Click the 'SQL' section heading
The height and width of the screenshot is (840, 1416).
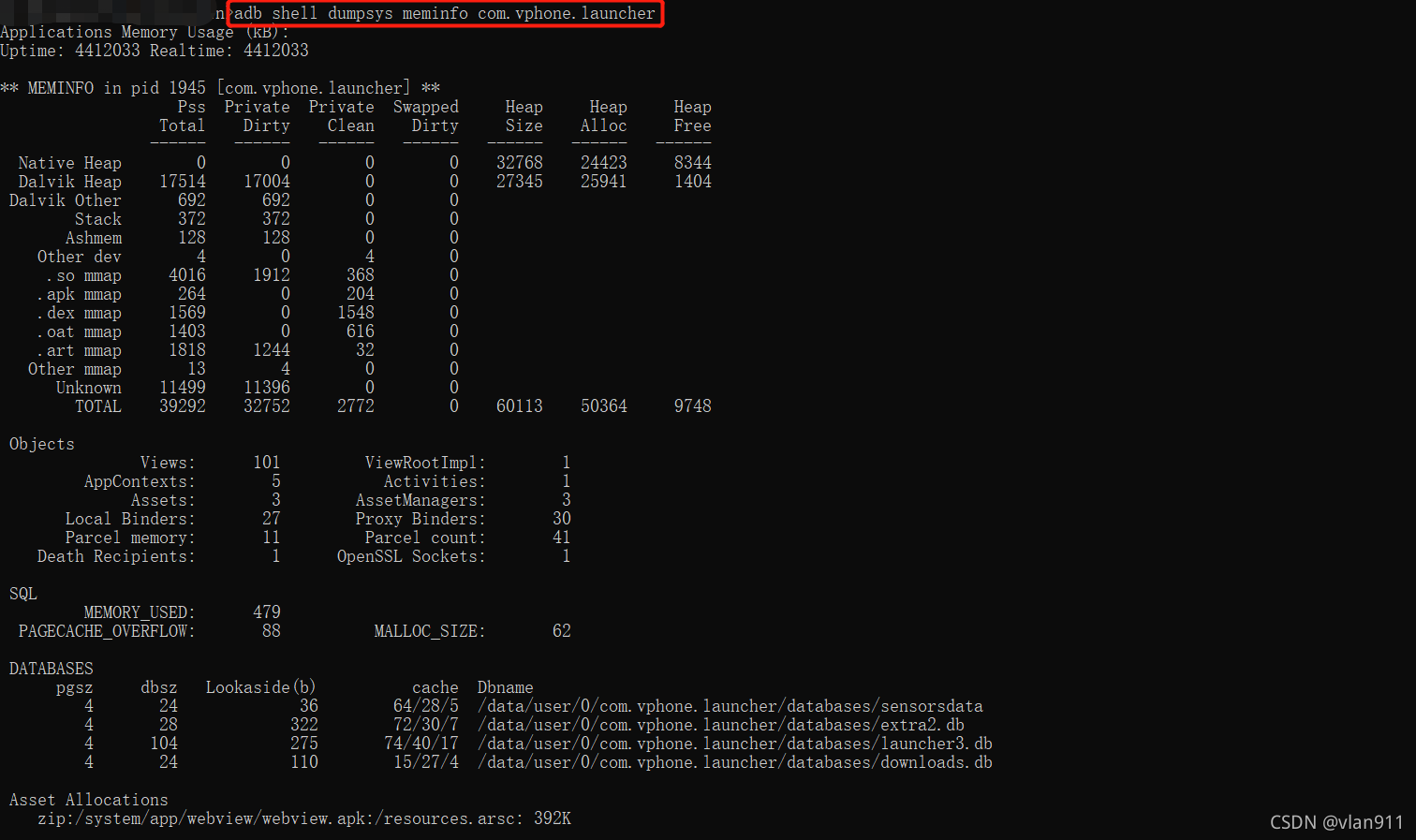tap(23, 594)
